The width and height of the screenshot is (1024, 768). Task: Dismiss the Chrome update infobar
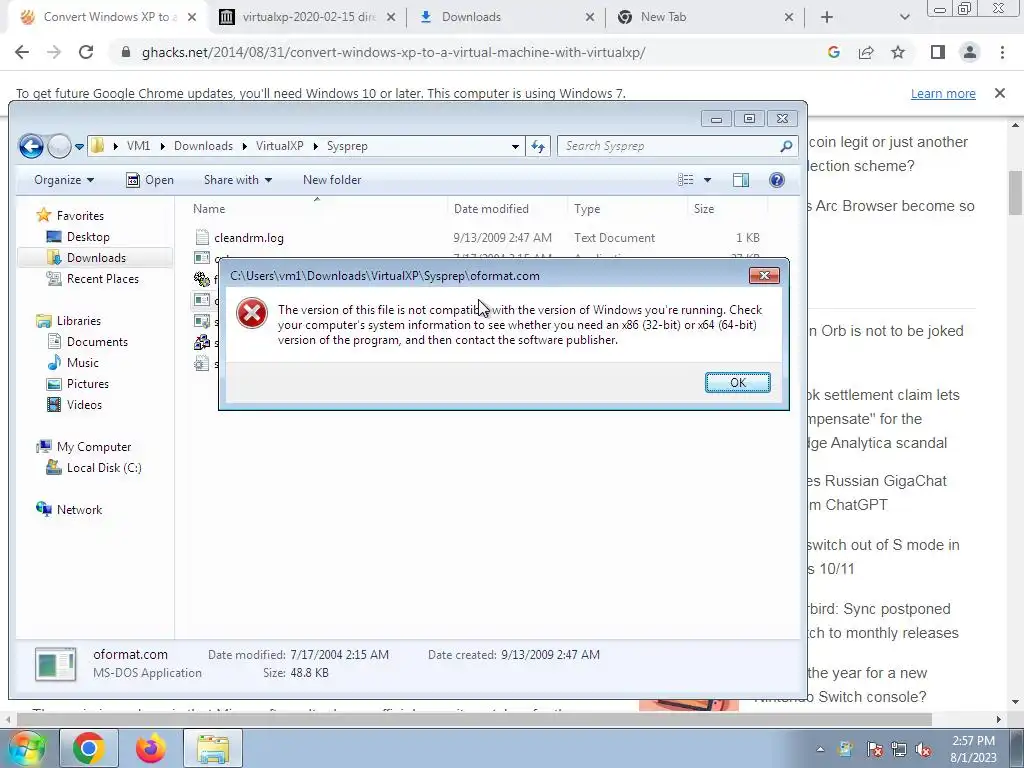(x=999, y=93)
